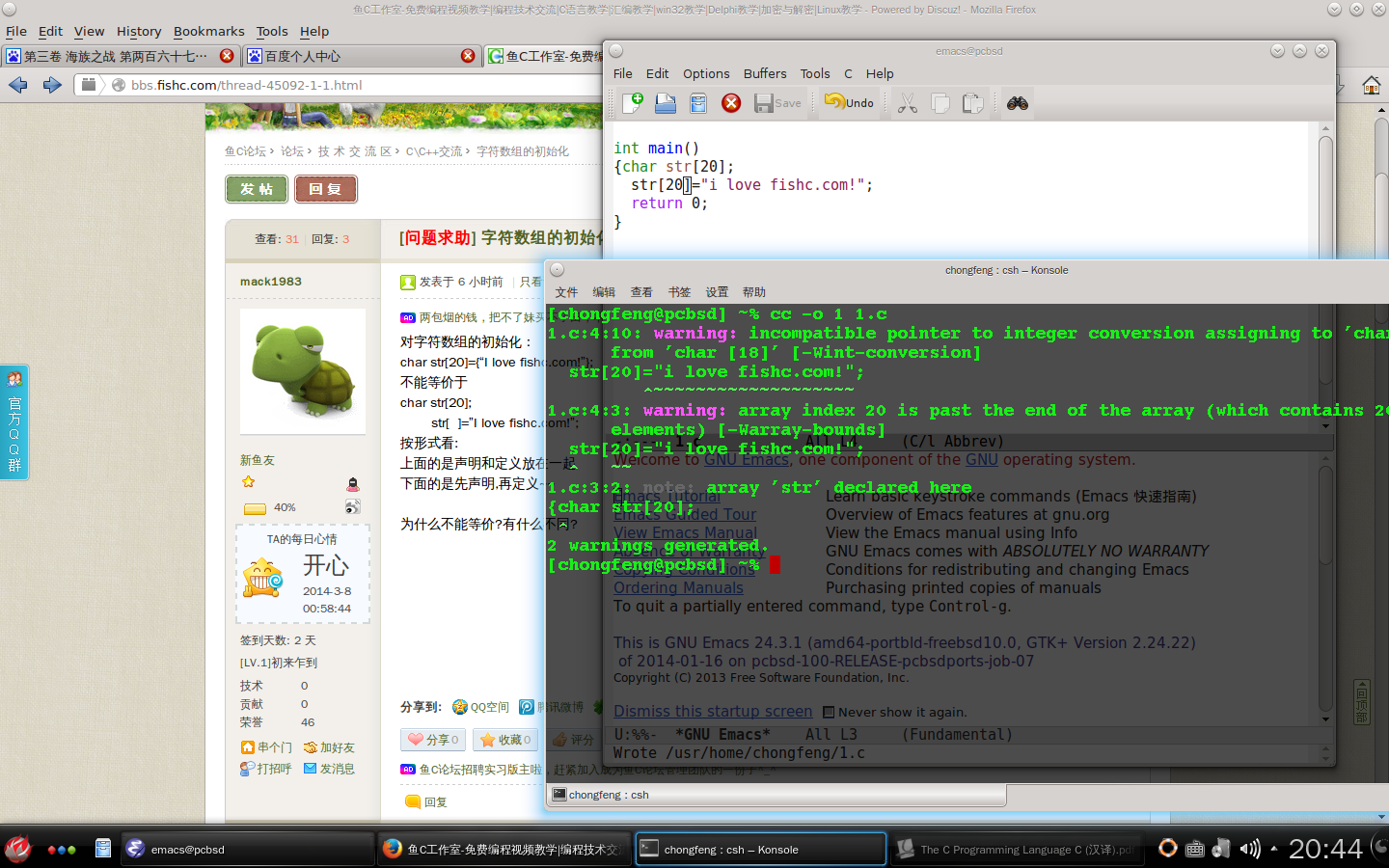This screenshot has width=1389, height=868.
Task: Open Firefox Bookmarks menu
Action: [x=209, y=31]
